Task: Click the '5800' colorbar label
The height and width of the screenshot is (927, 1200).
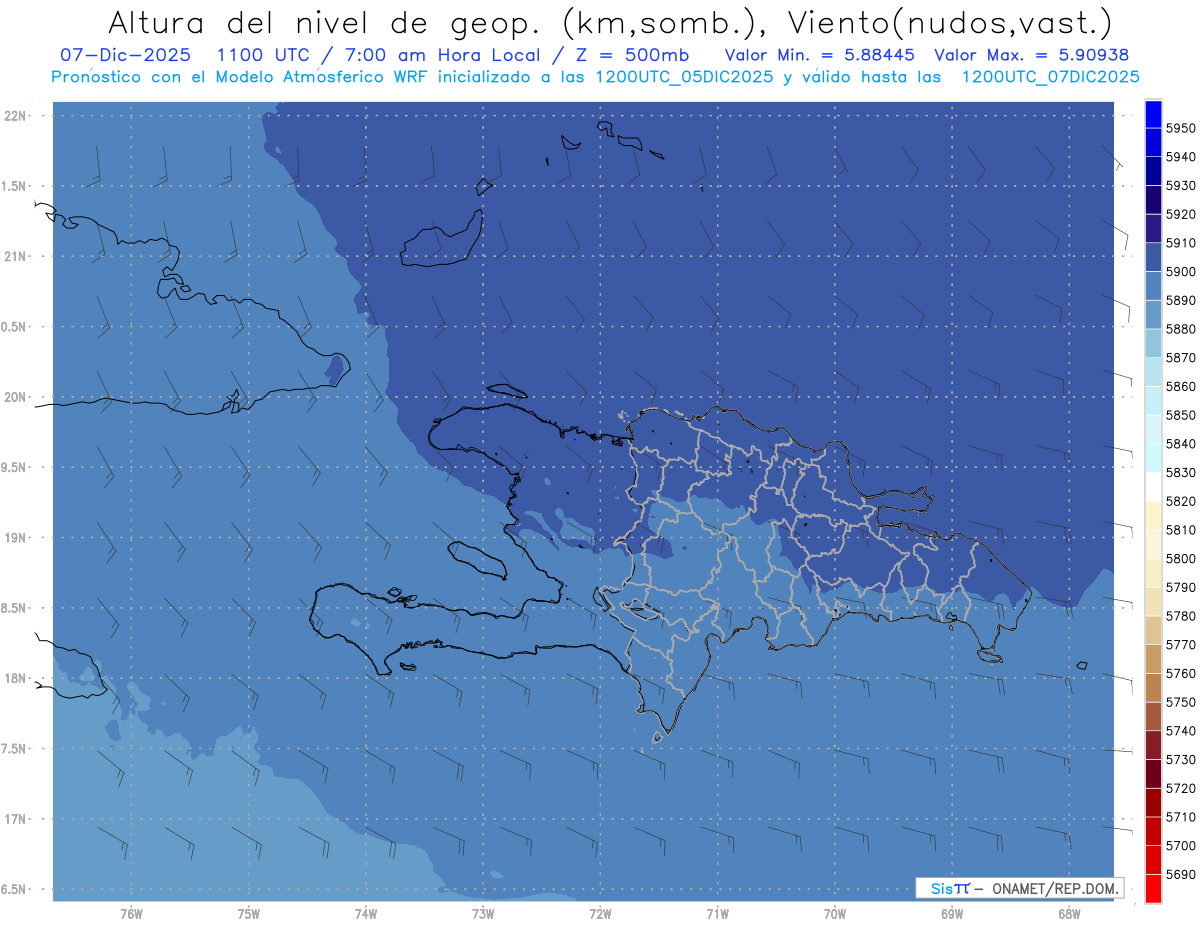Action: tap(1180, 558)
